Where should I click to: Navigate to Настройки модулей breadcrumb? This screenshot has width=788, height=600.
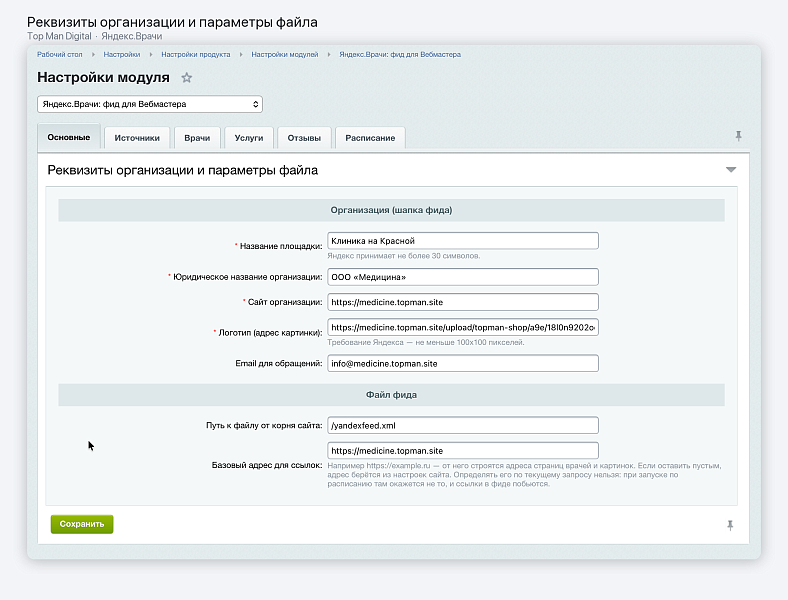pos(284,54)
